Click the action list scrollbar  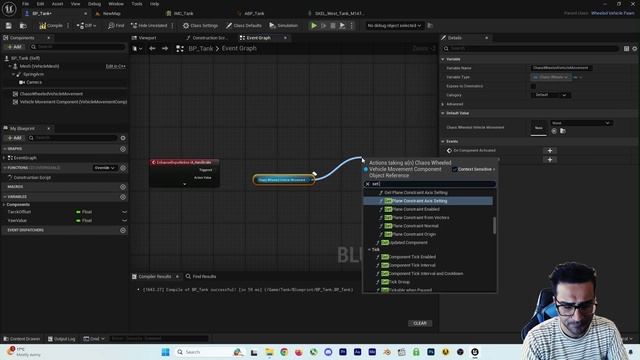[494, 225]
